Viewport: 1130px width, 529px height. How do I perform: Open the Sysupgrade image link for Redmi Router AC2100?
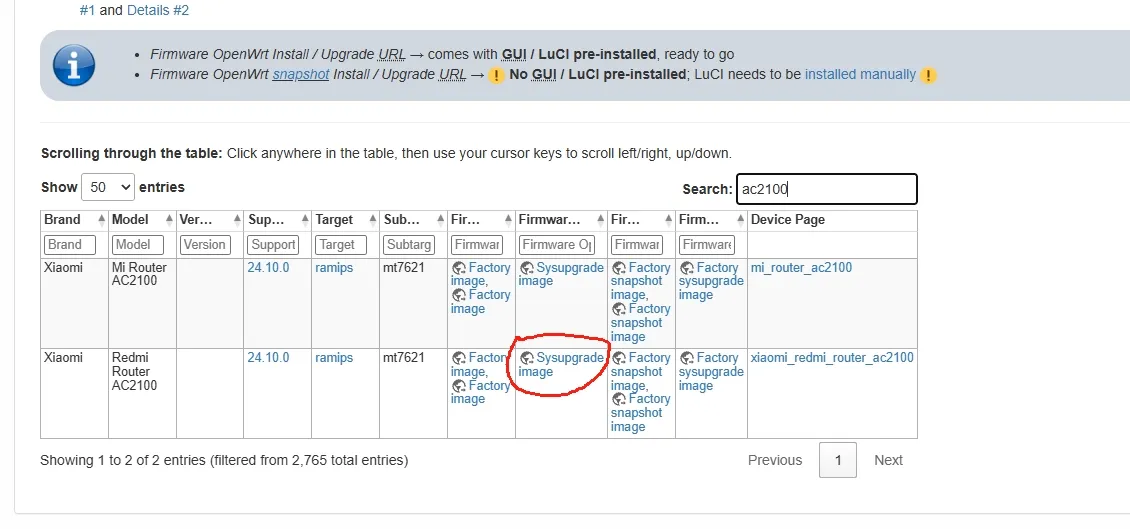(x=561, y=365)
